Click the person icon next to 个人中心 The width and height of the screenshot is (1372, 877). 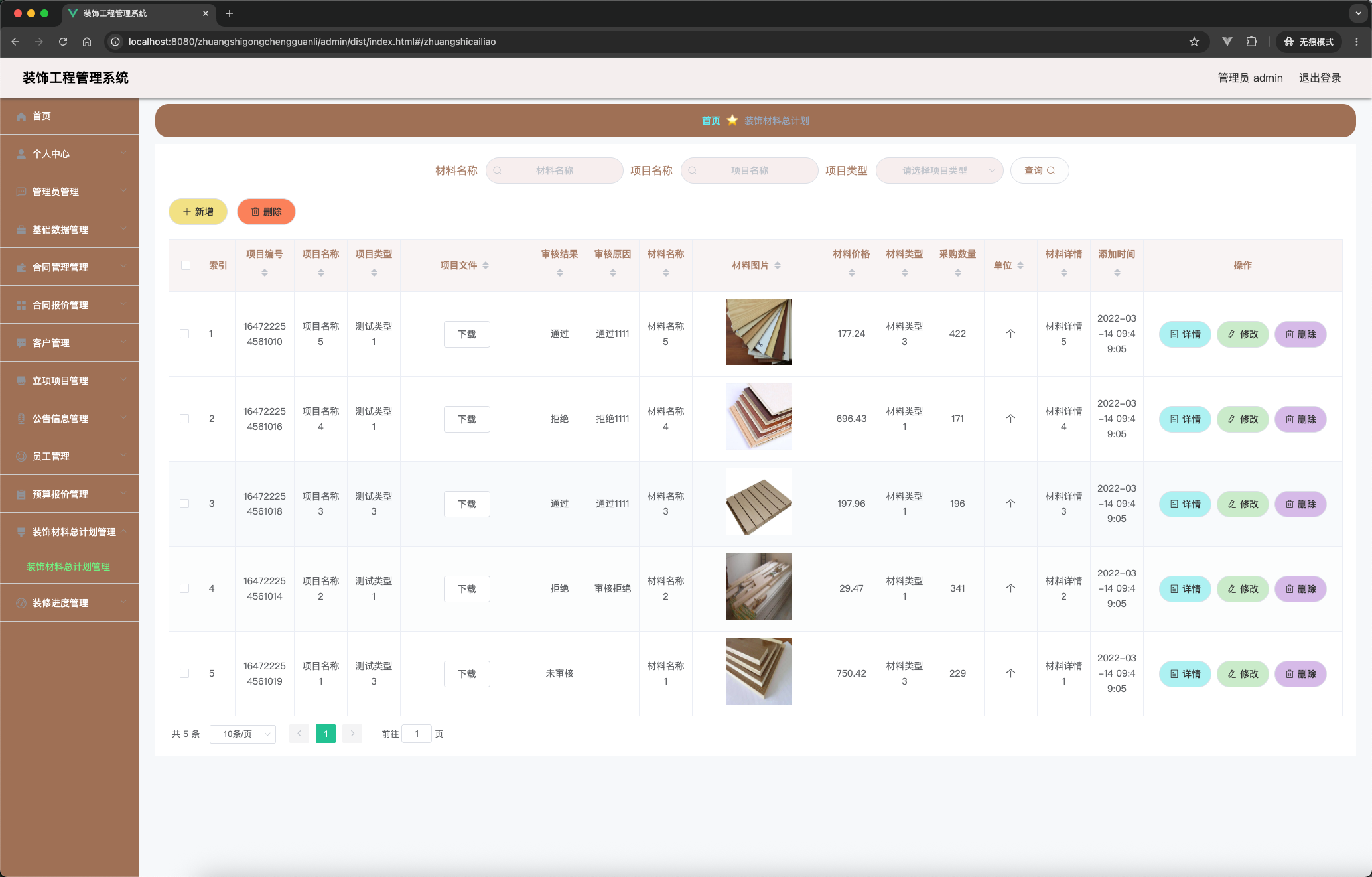[21, 154]
